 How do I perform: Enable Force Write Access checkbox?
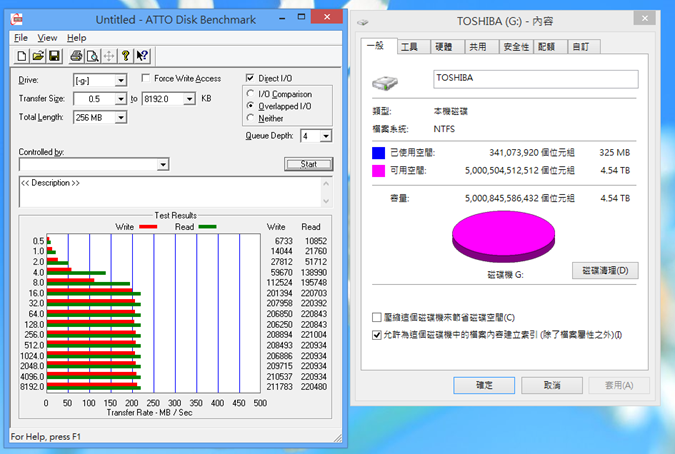click(x=147, y=79)
